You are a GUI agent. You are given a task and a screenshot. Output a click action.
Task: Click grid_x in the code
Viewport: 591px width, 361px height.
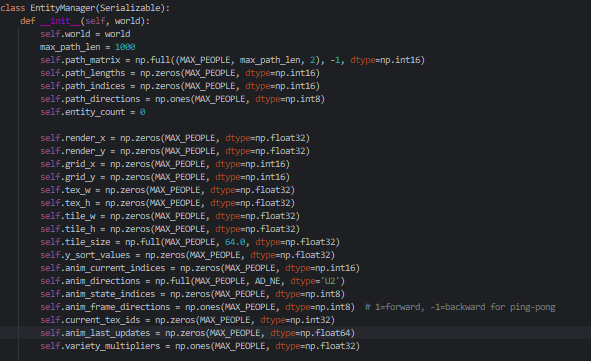tap(80, 164)
